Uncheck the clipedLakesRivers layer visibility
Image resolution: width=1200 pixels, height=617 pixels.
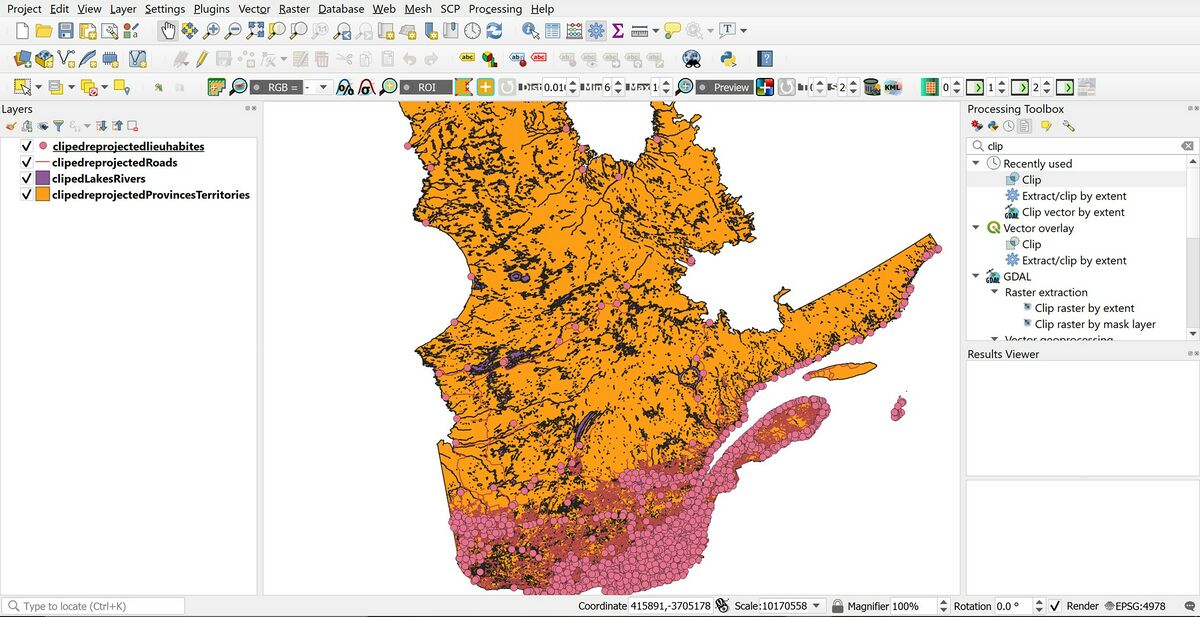click(x=26, y=178)
